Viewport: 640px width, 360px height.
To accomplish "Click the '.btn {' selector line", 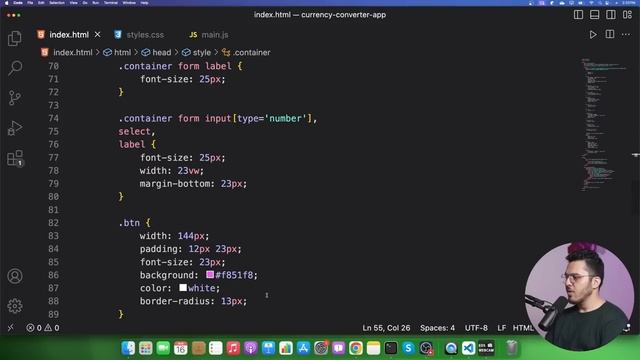I will coord(134,223).
